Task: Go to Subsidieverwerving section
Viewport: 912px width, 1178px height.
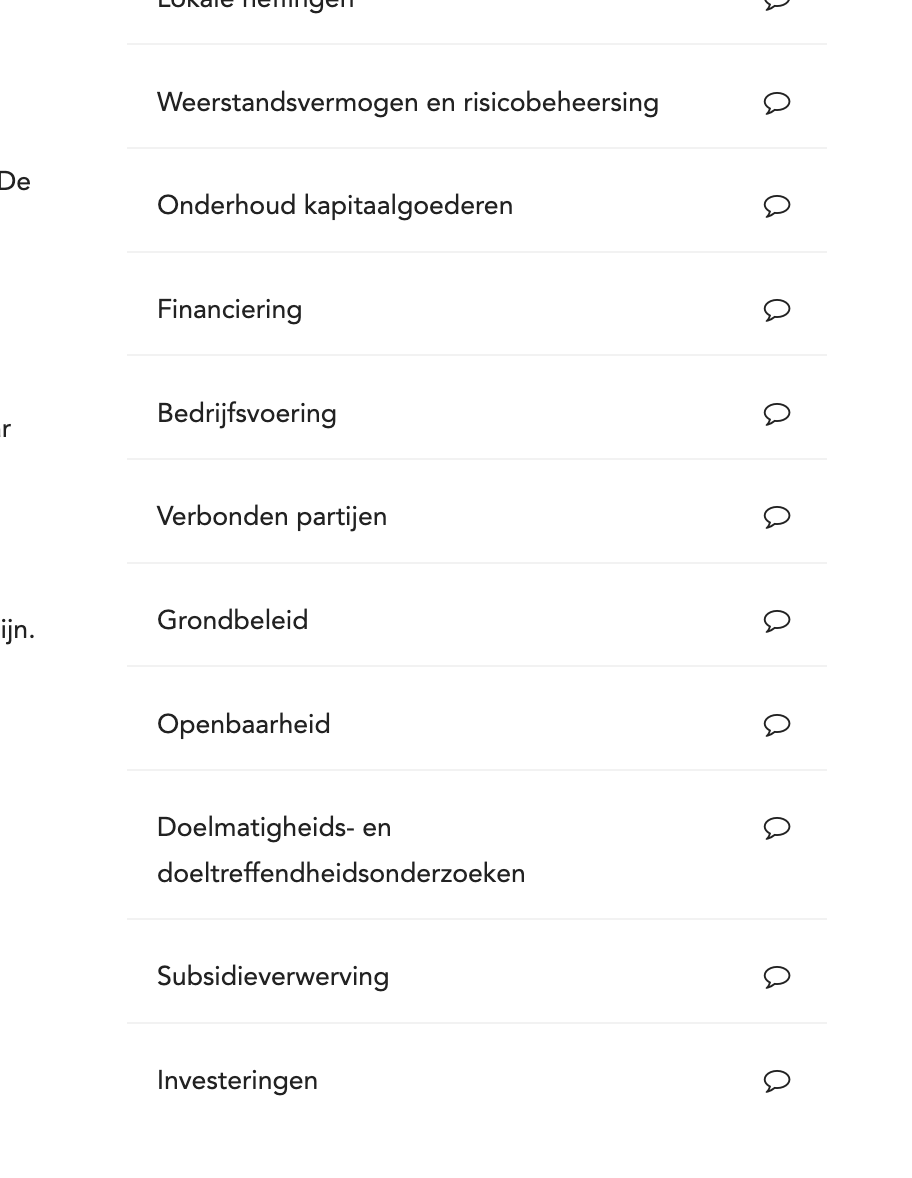Action: (272, 977)
